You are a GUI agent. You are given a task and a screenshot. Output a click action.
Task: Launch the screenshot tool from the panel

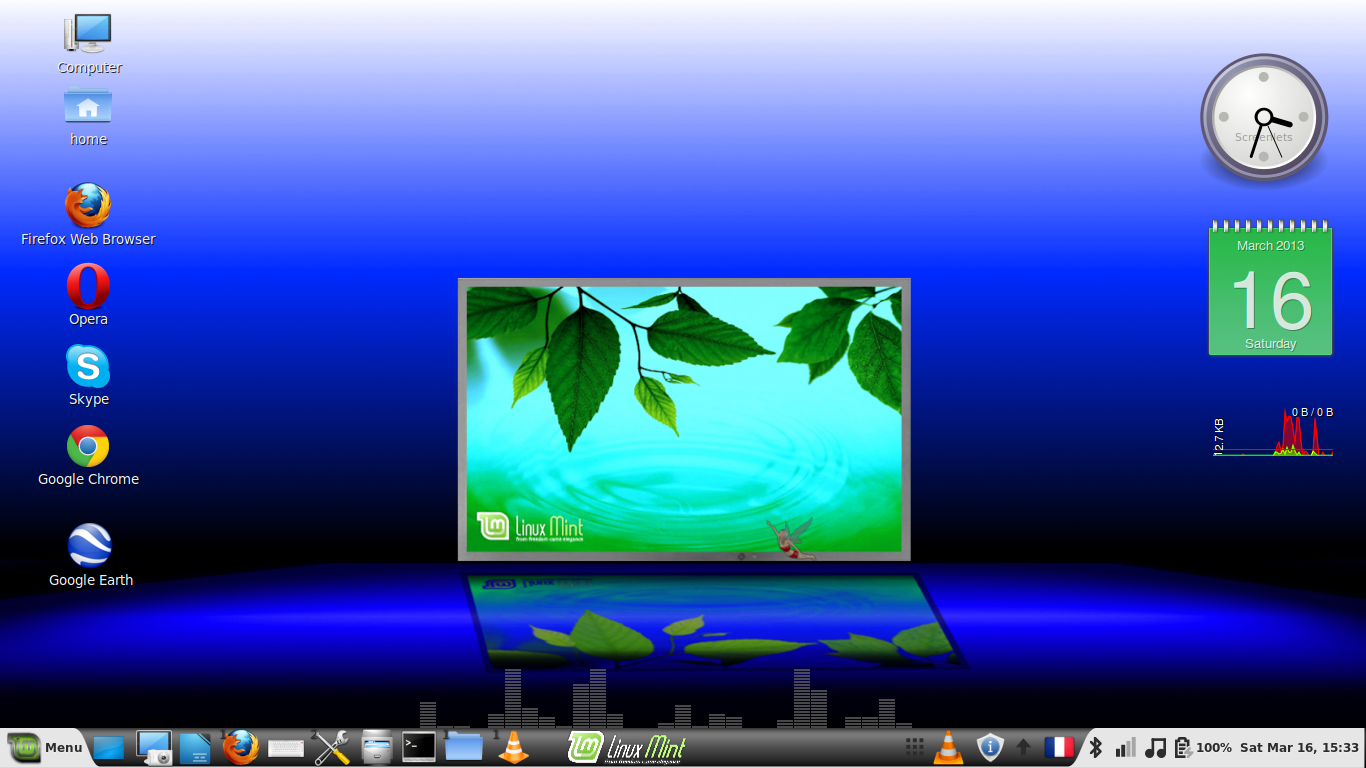tap(154, 747)
